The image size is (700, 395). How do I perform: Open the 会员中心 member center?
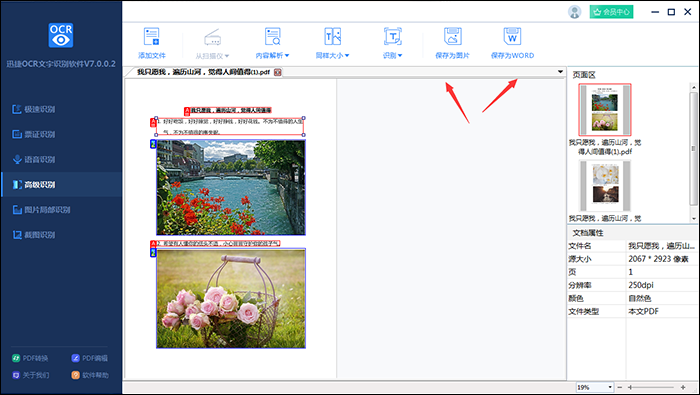click(611, 12)
